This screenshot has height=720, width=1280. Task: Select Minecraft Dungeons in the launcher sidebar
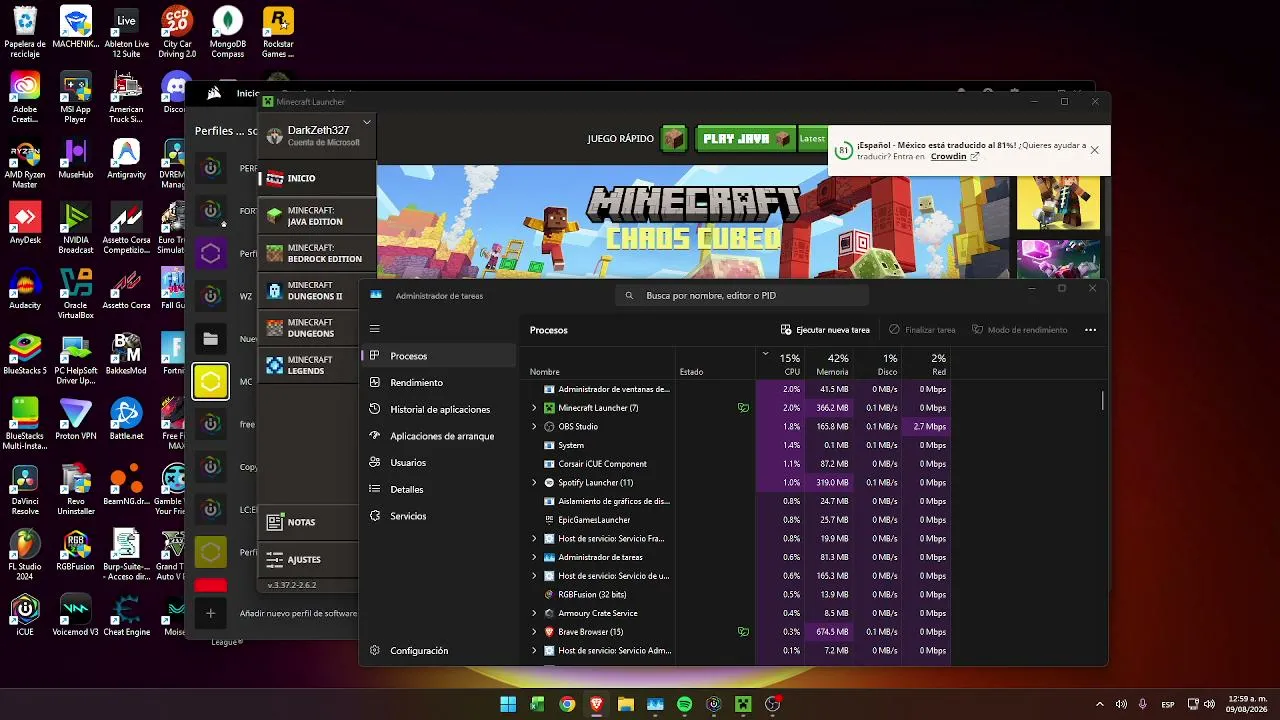(317, 328)
